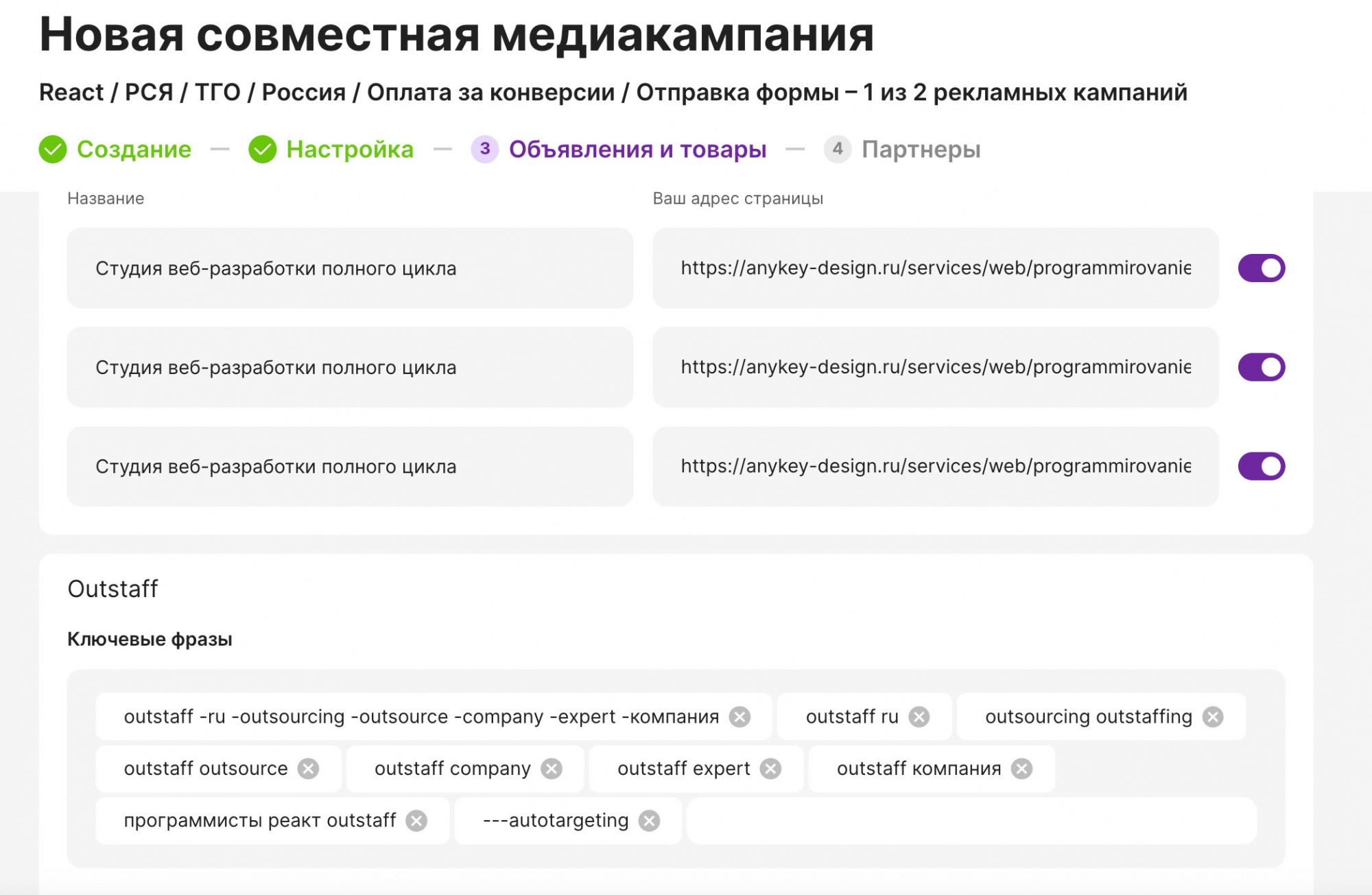Viewport: 1372px width, 895px height.
Task: Go to the Создание step
Action: point(134,149)
